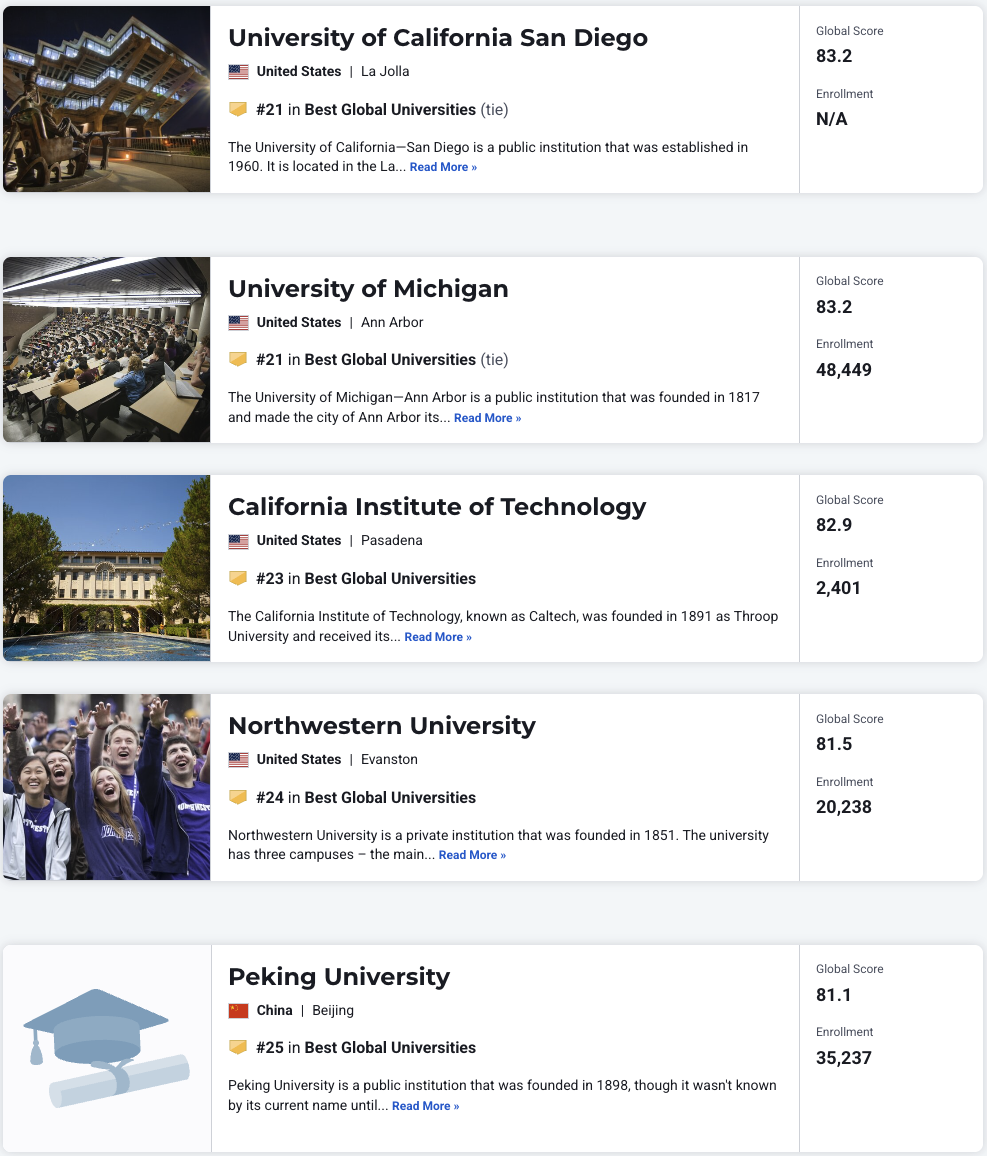The width and height of the screenshot is (987, 1156).
Task: Click Read More for UC San Diego
Action: [x=443, y=167]
